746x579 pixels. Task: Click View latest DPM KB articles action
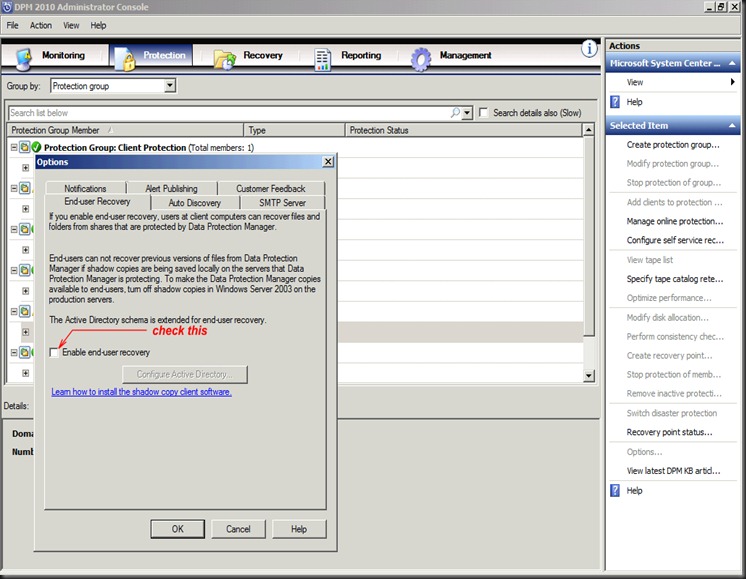pos(674,471)
